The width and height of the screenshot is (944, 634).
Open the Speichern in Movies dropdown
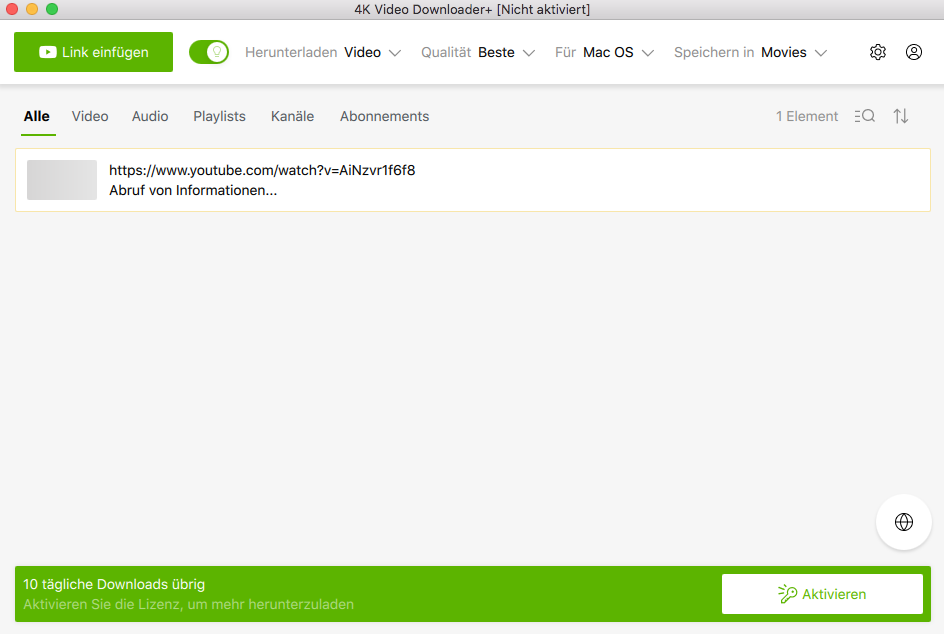(750, 52)
